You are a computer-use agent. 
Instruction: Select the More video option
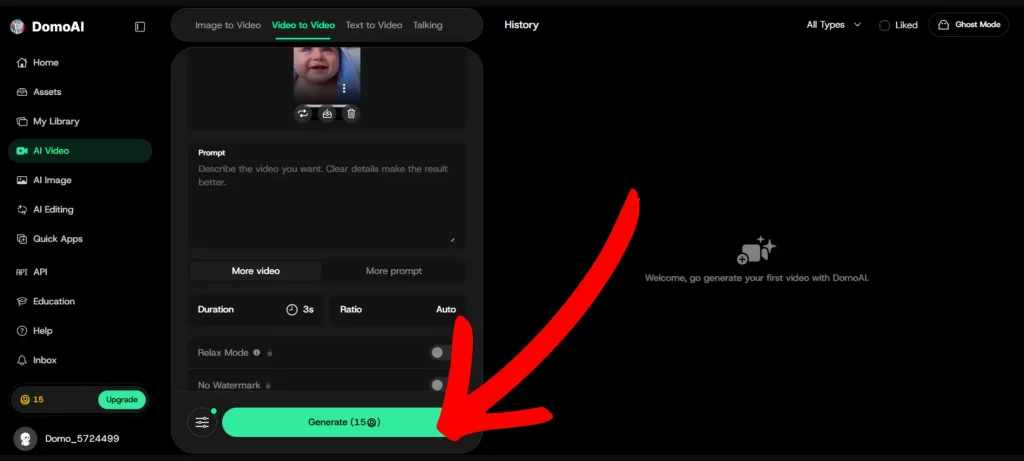pyautogui.click(x=255, y=271)
